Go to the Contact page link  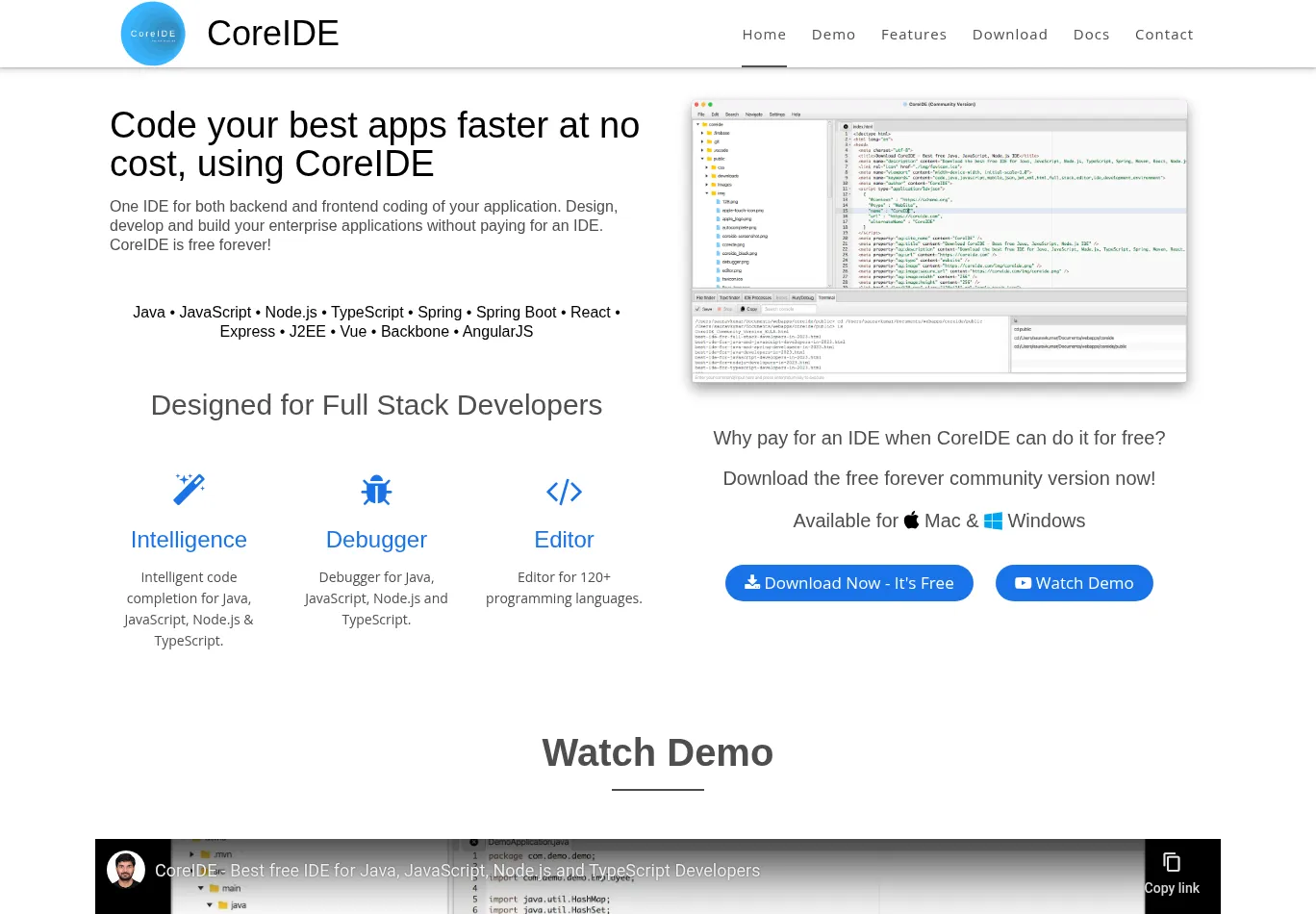(1163, 35)
